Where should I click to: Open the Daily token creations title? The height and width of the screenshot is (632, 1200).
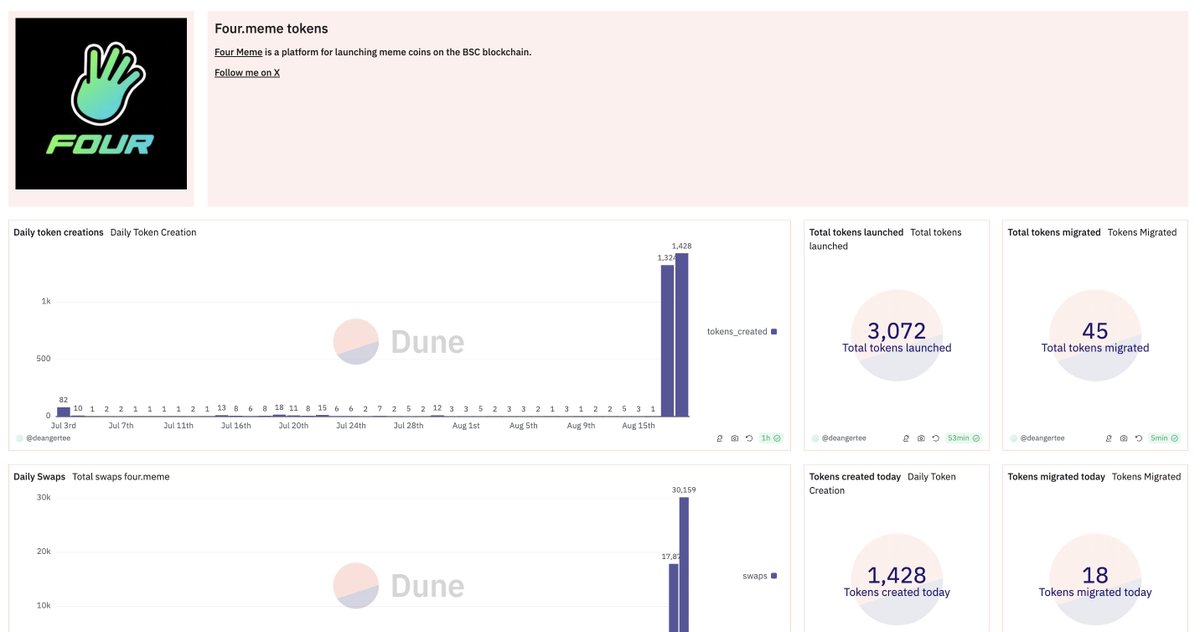point(58,232)
